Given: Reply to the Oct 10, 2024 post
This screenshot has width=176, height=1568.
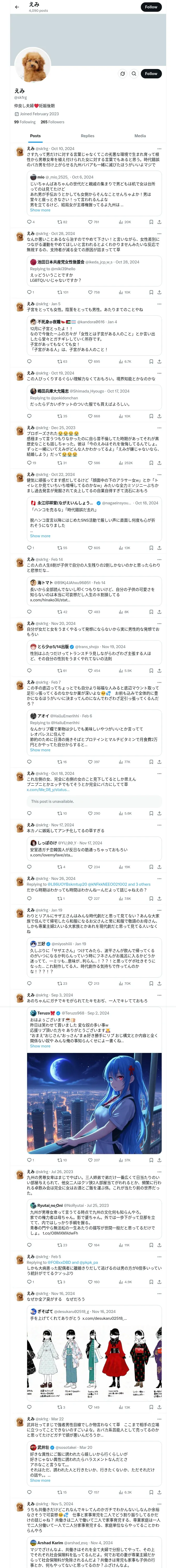Looking at the screenshot, I should click(29, 222).
